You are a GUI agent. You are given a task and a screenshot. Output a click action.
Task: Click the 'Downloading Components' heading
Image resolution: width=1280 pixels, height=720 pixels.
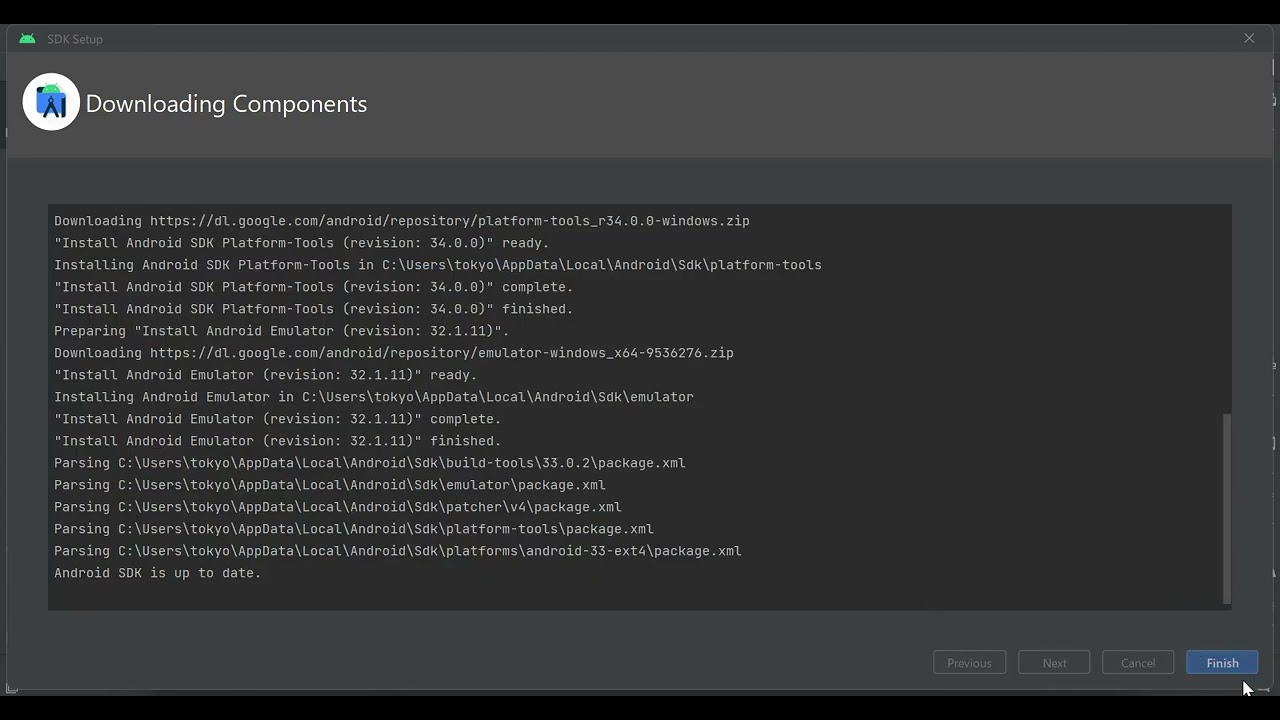coord(226,104)
